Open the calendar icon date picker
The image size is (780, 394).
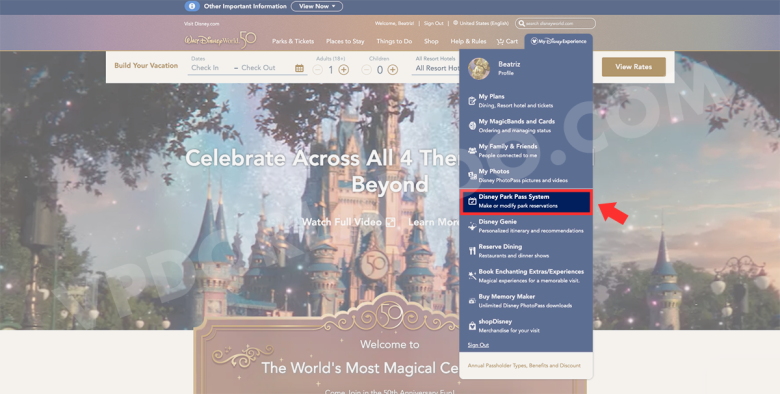[299, 68]
